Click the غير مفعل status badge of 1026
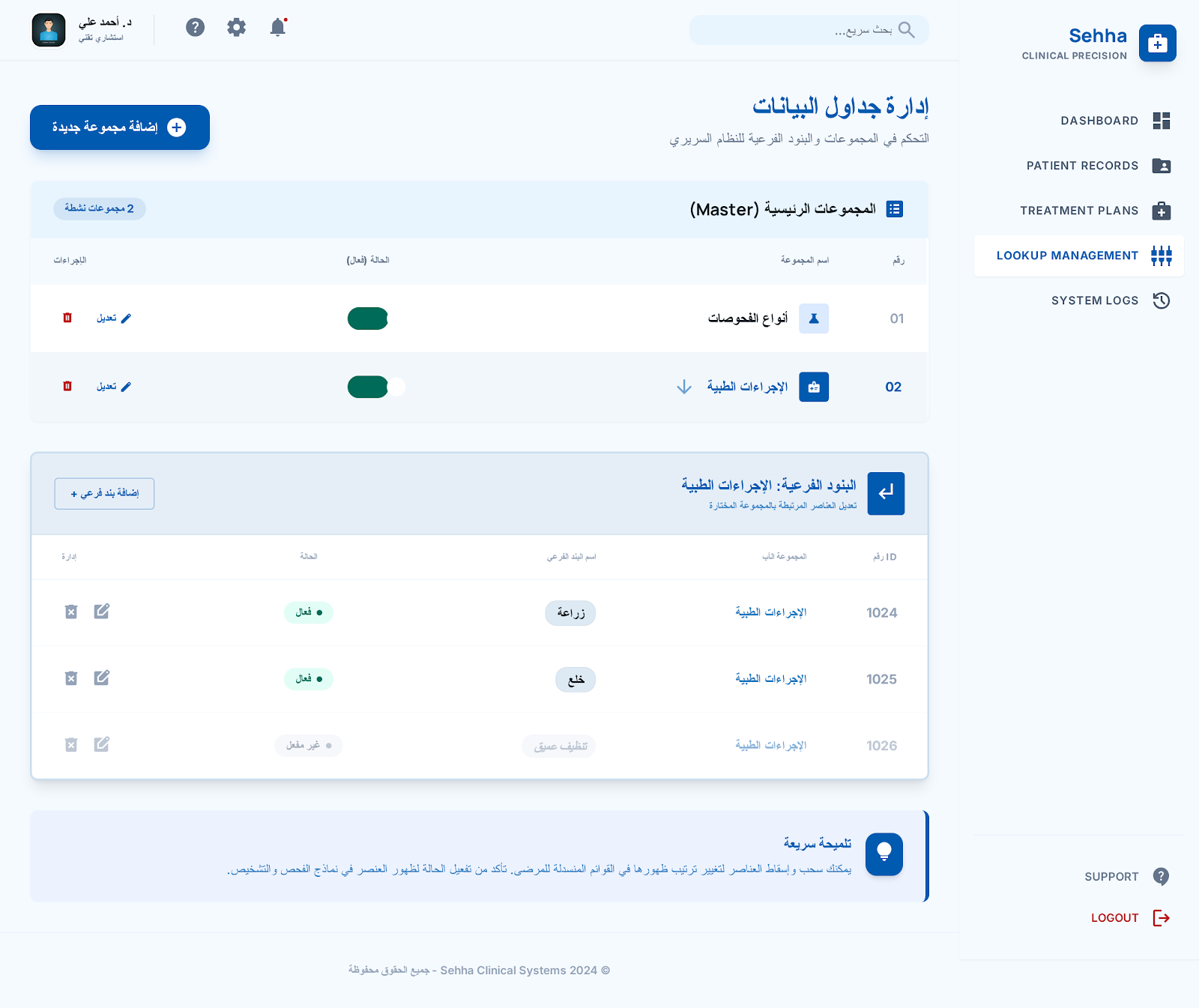This screenshot has height=1008, width=1199. [x=308, y=746]
